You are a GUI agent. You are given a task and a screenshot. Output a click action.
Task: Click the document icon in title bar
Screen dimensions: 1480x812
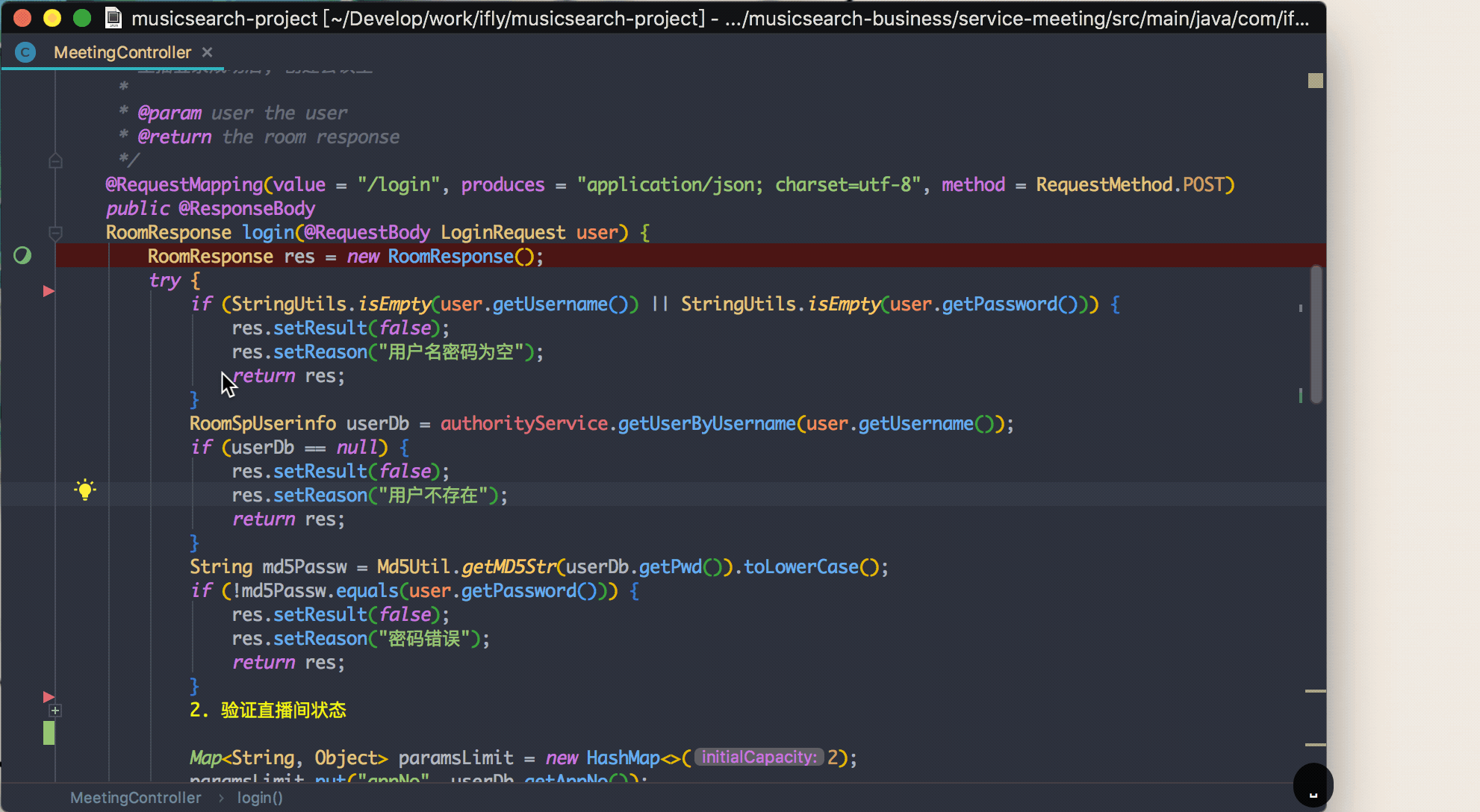click(114, 18)
